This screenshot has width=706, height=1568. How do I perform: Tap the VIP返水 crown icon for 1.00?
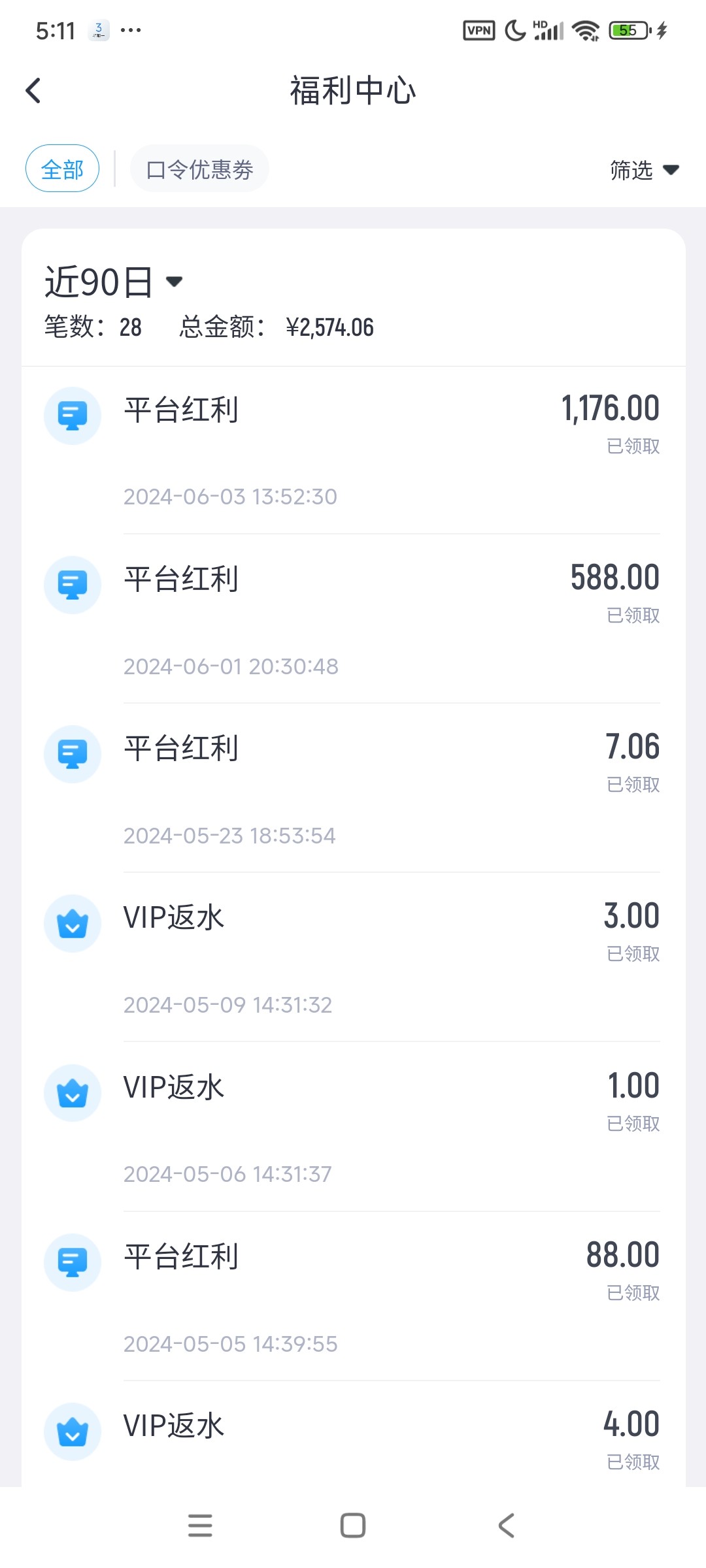pos(73,1093)
